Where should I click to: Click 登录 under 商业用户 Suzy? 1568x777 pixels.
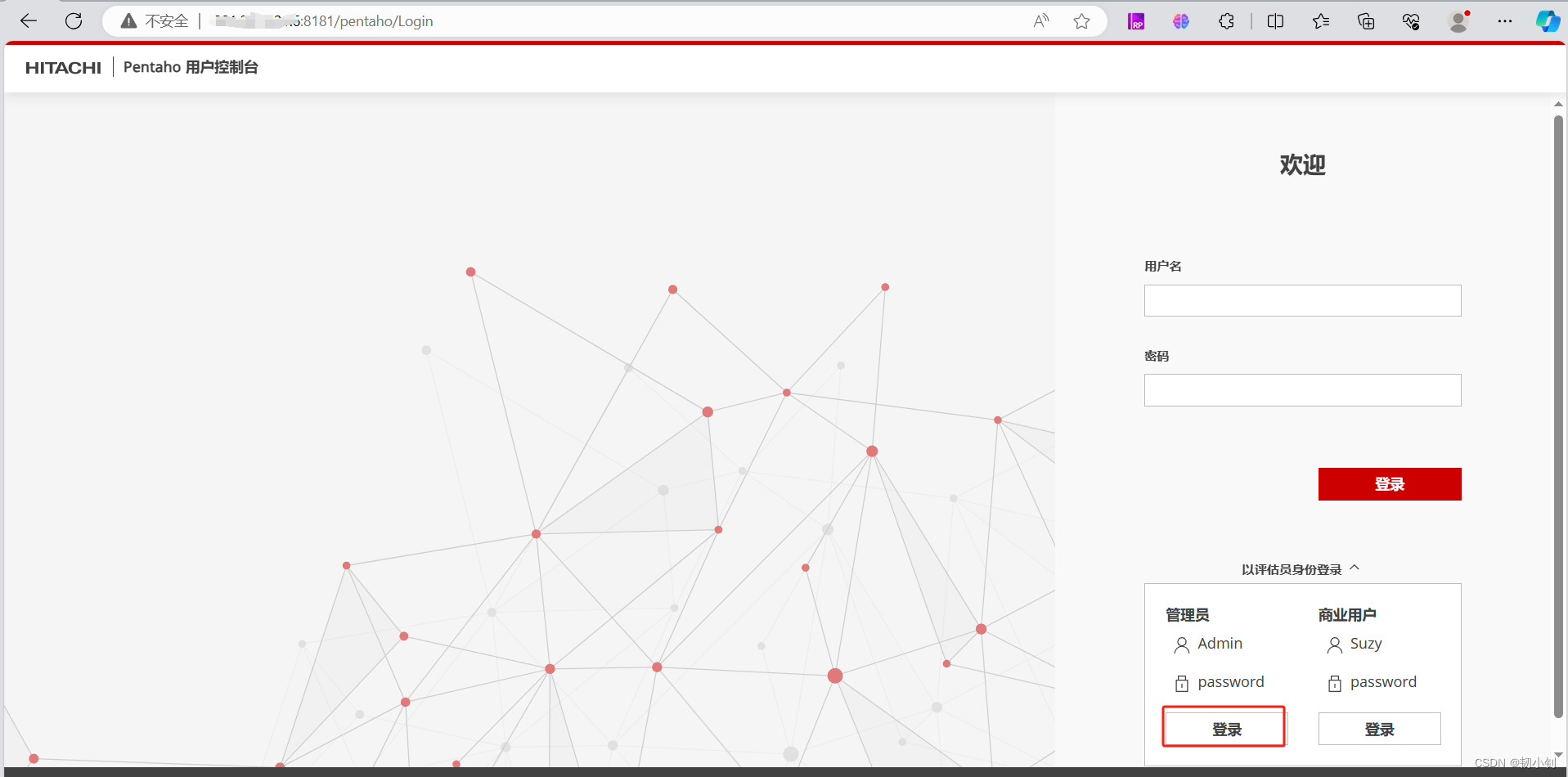click(x=1379, y=729)
